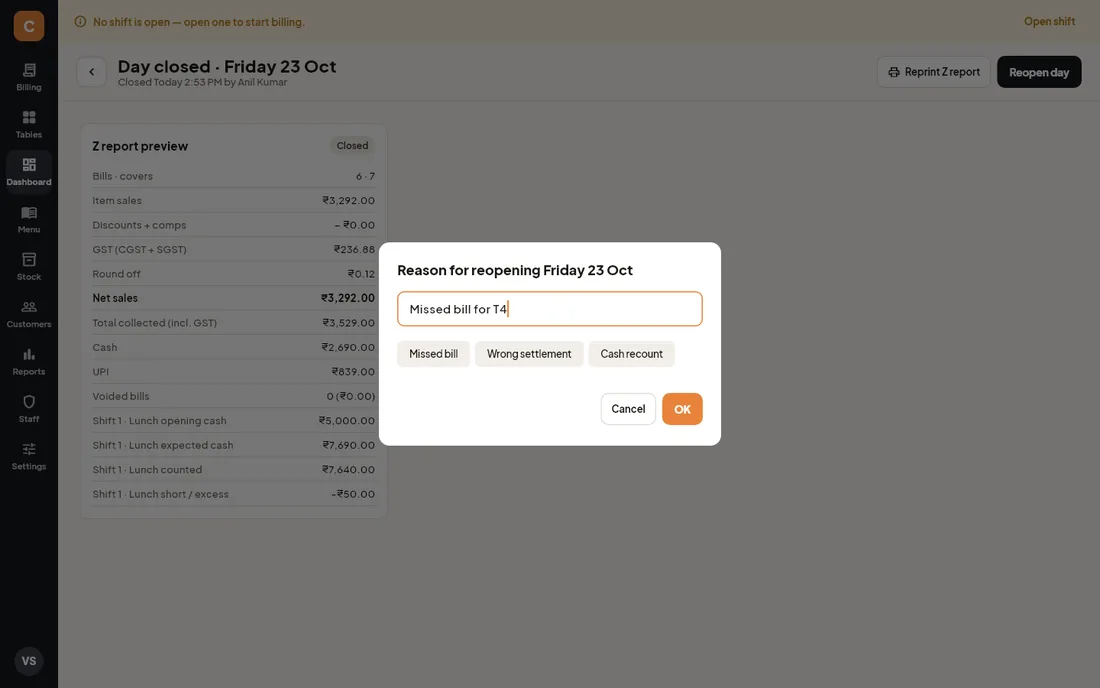Select the Missed bill reason chip
This screenshot has width=1100, height=688.
tap(434, 353)
